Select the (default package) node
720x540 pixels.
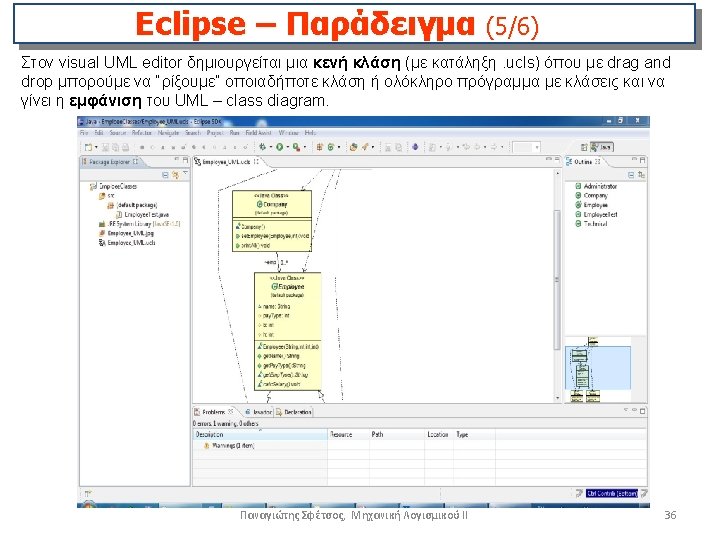pyautogui.click(x=133, y=205)
